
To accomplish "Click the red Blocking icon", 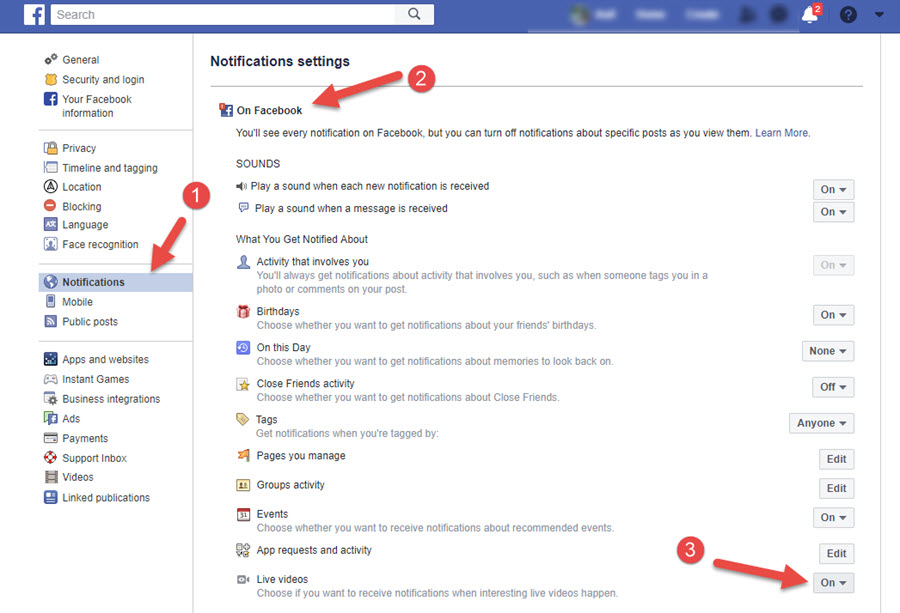I will click(x=51, y=205).
